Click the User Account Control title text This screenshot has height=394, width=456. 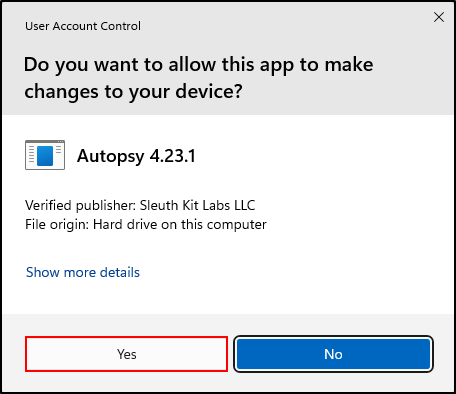coord(83,26)
